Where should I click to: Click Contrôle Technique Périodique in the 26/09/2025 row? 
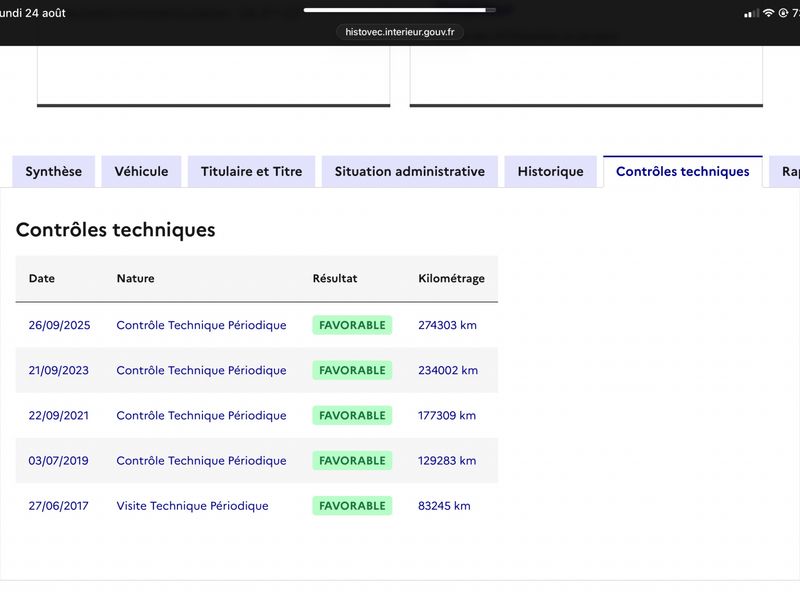tap(201, 325)
